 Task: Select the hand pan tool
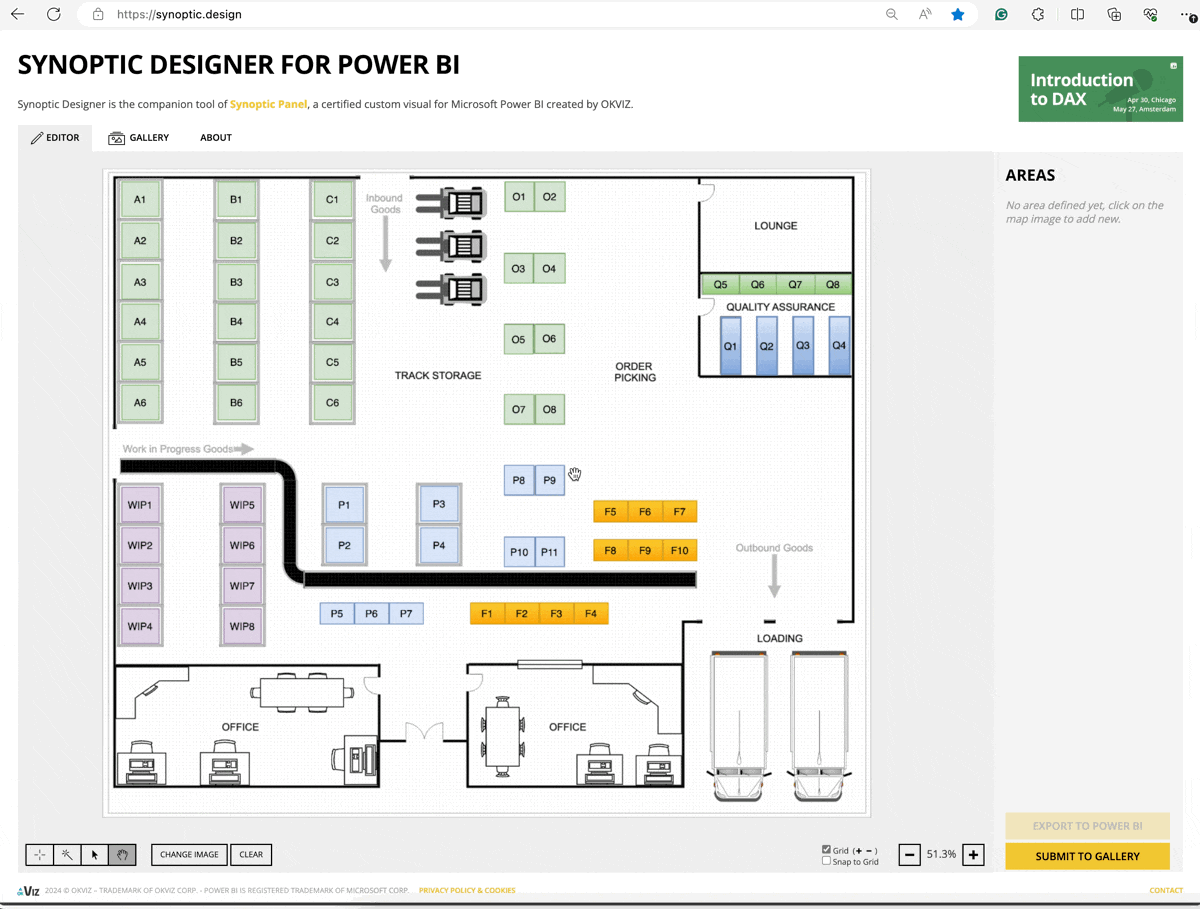(122, 855)
